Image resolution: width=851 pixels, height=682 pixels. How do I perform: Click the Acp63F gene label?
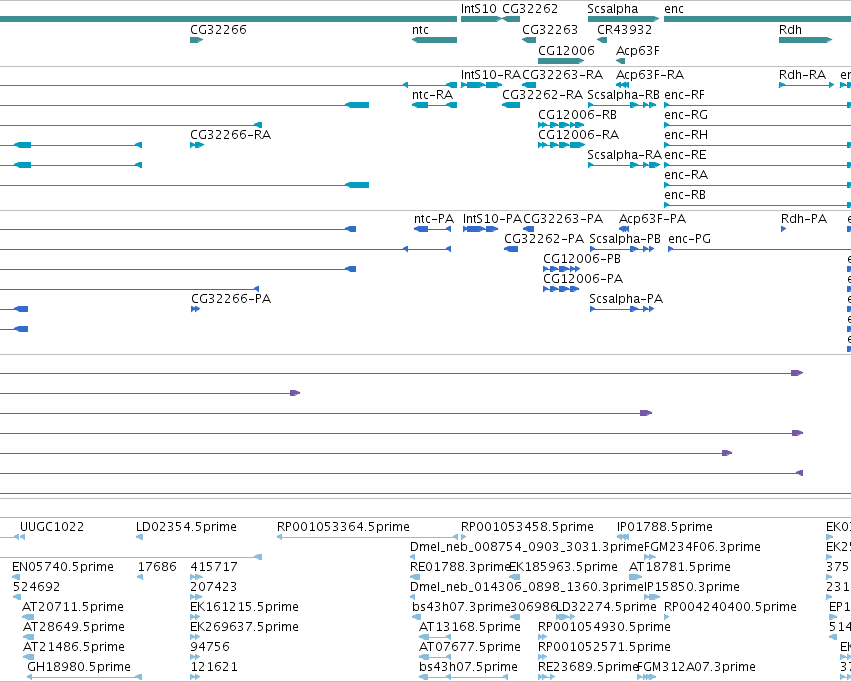[638, 50]
